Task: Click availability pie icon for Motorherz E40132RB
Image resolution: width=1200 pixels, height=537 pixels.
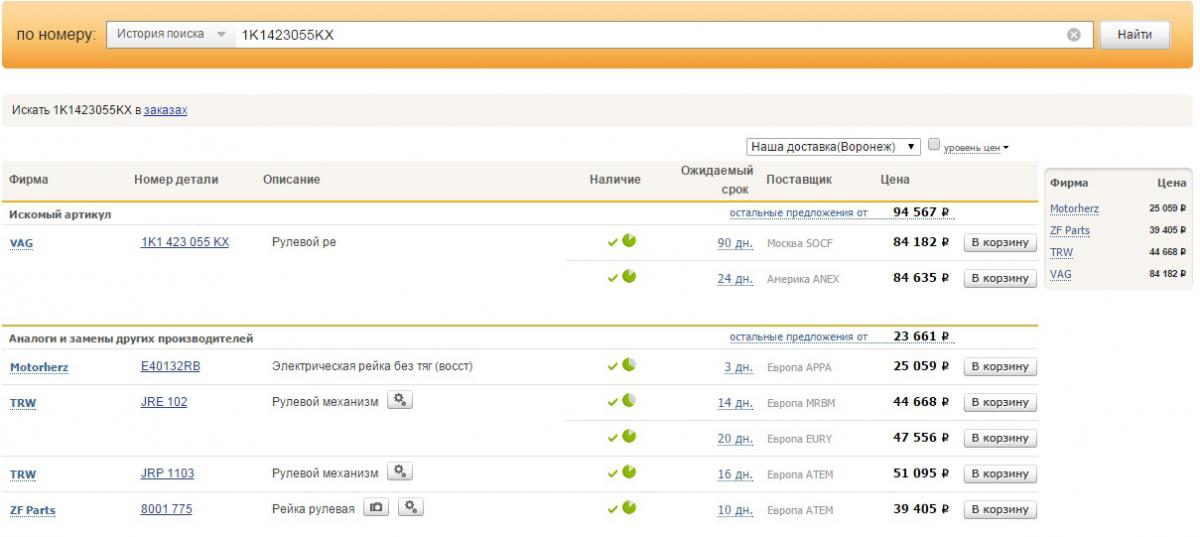Action: coord(629,365)
